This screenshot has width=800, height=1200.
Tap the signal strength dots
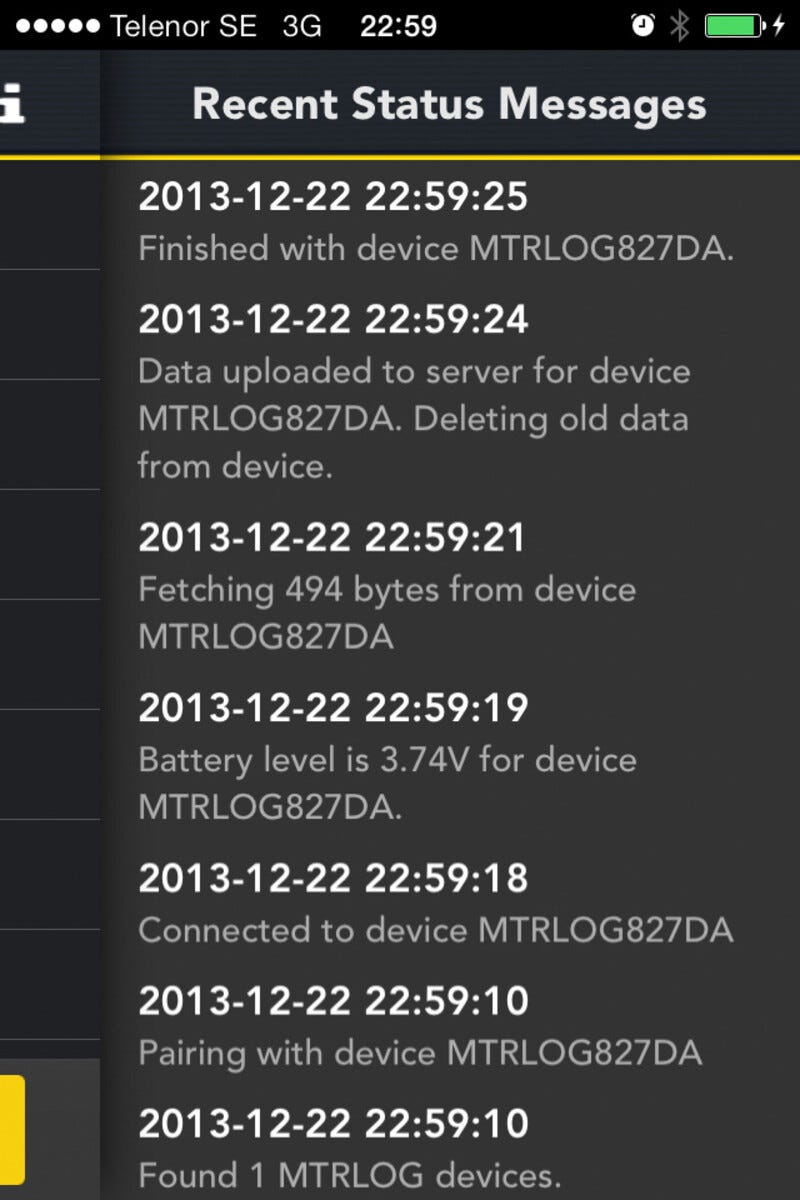click(x=57, y=26)
